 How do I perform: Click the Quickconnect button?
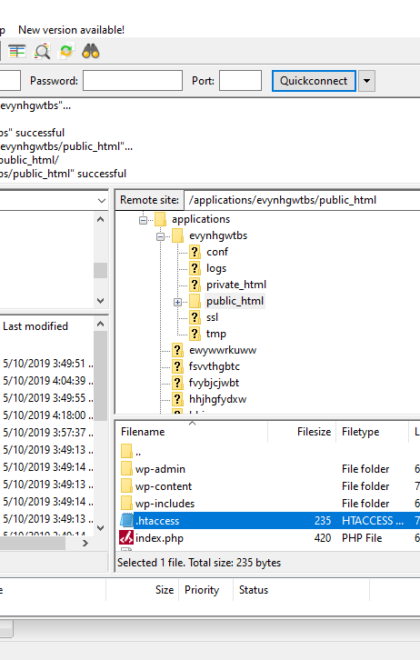(x=314, y=81)
